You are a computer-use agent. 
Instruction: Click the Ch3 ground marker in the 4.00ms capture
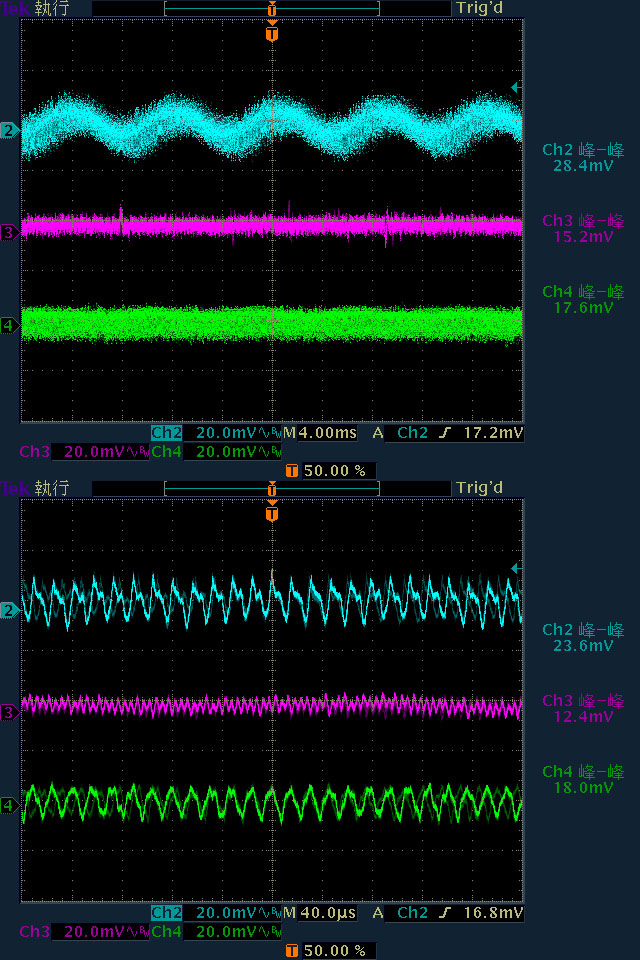coord(9,233)
